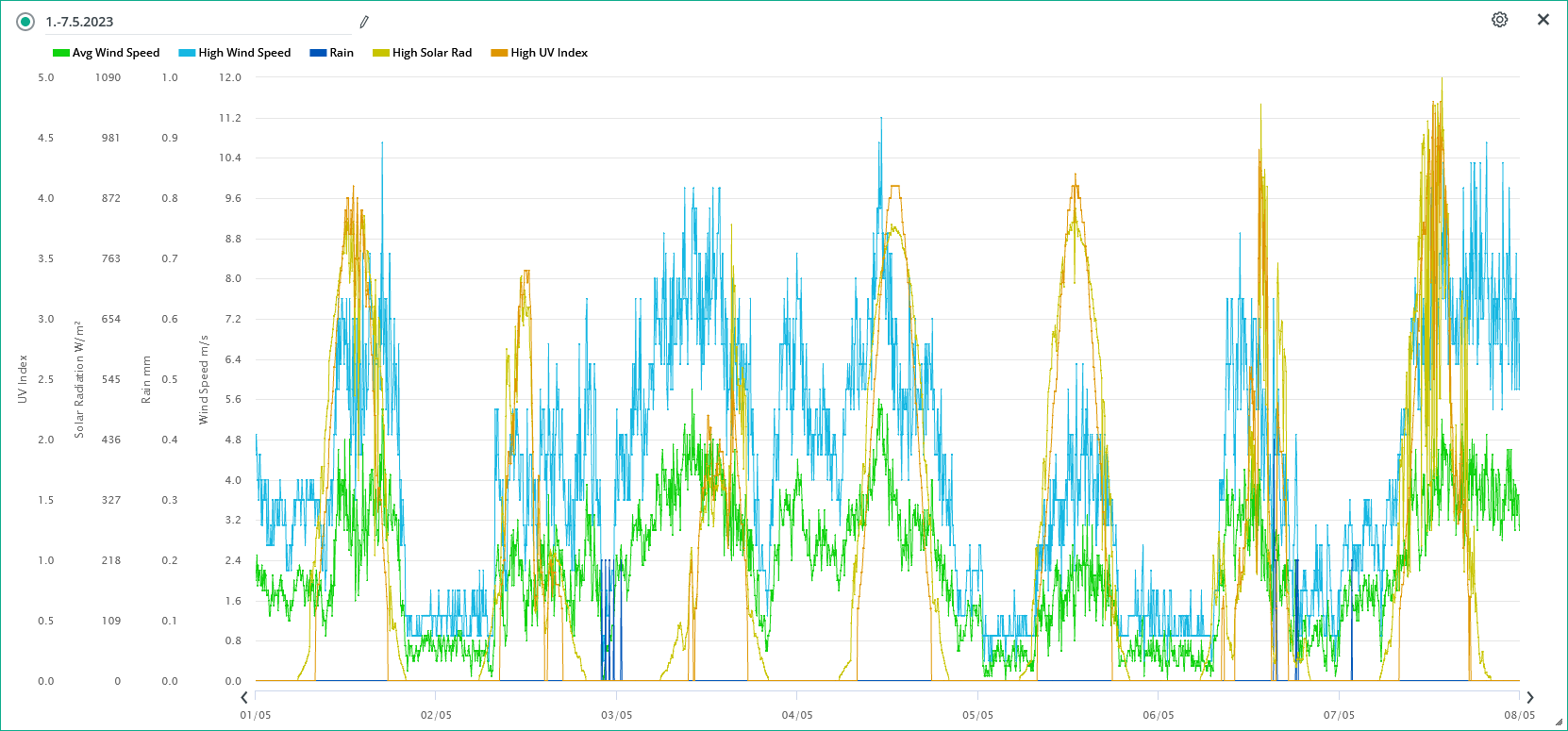
Task: Go to previous period with left chevron
Action: pos(244,697)
